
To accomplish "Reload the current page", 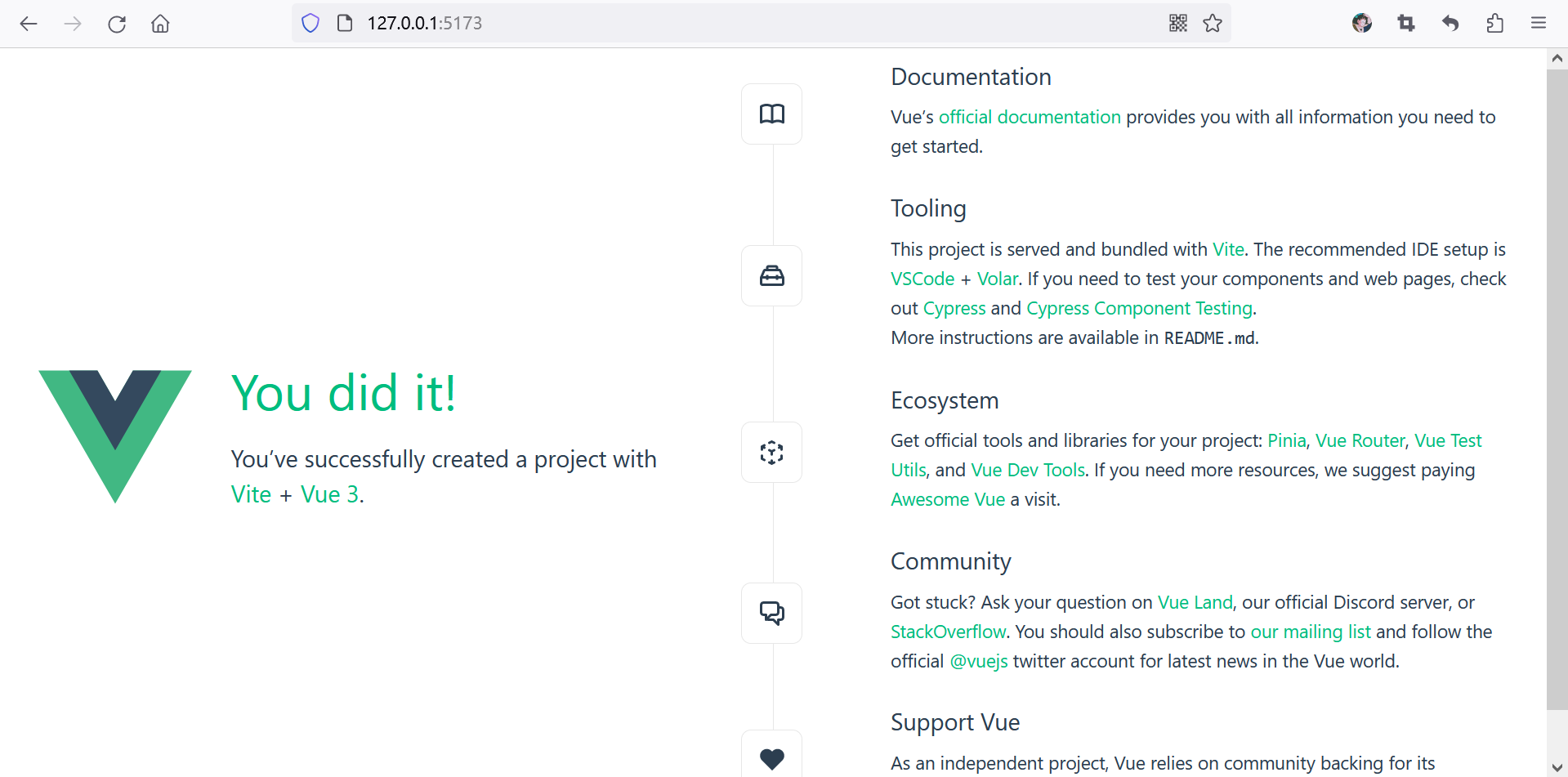I will pos(117,24).
